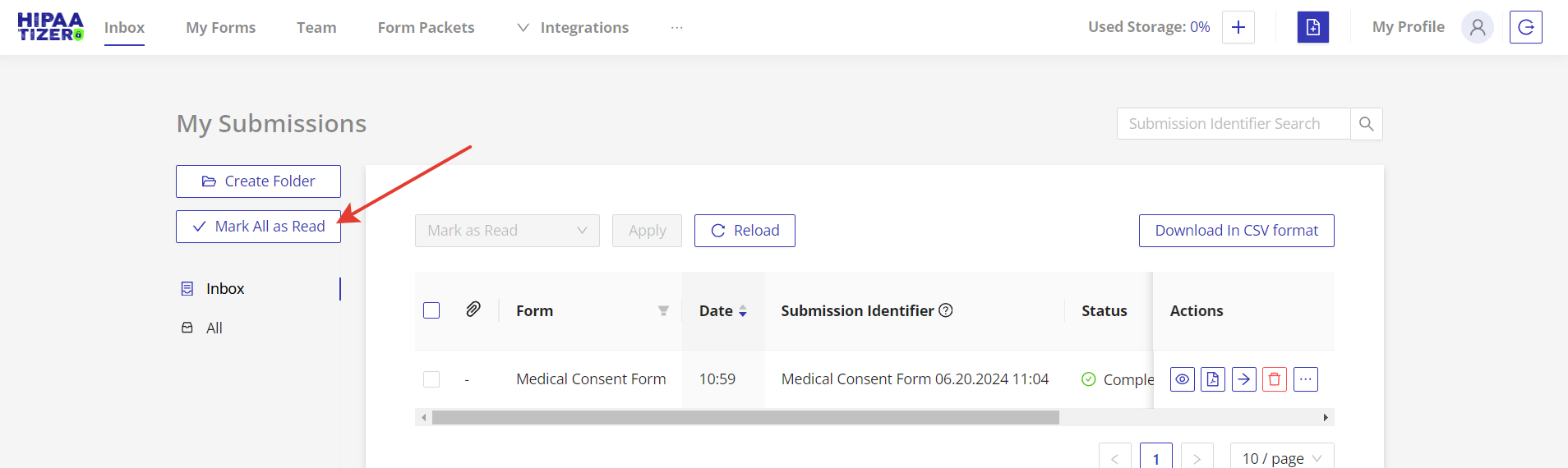Click the view submission eye icon

(1182, 379)
